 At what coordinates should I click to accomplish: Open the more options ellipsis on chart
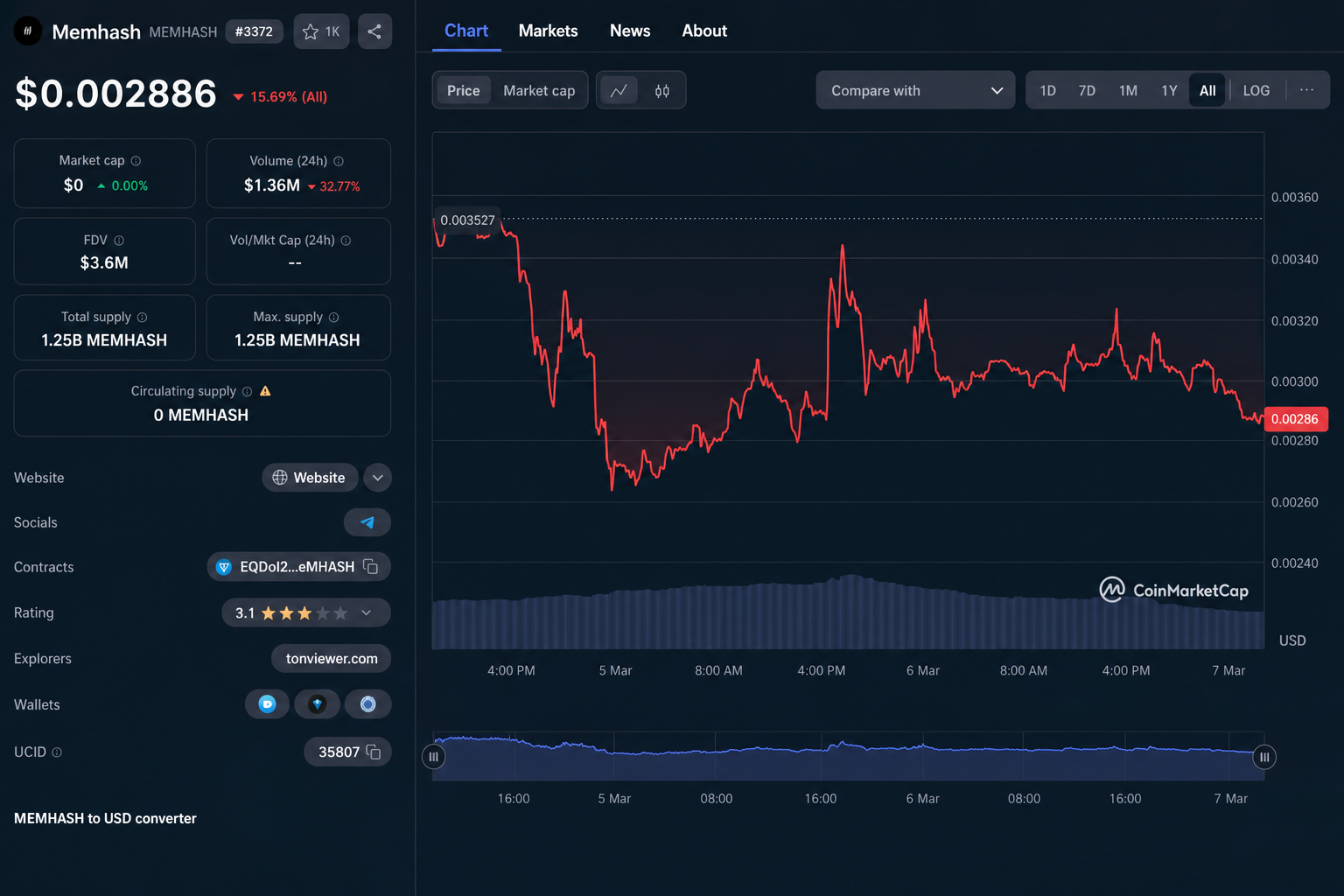(1306, 90)
